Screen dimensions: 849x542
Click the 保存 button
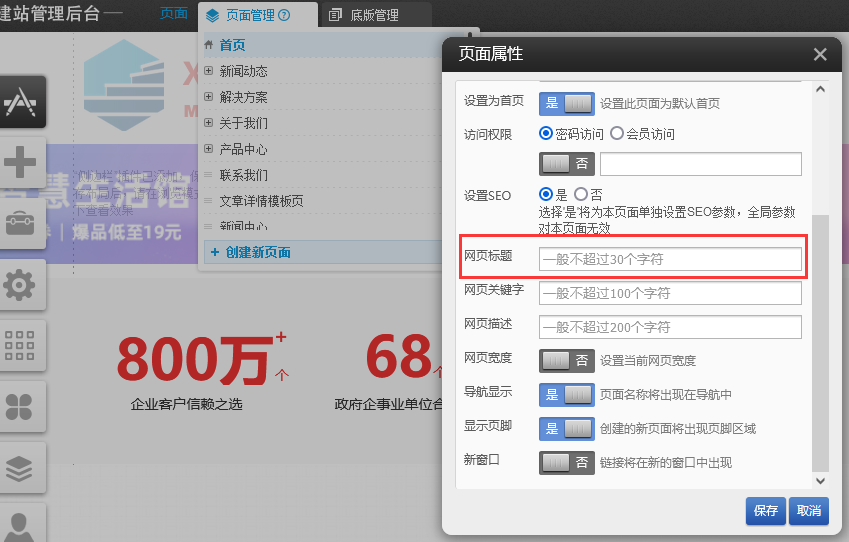pyautogui.click(x=765, y=511)
